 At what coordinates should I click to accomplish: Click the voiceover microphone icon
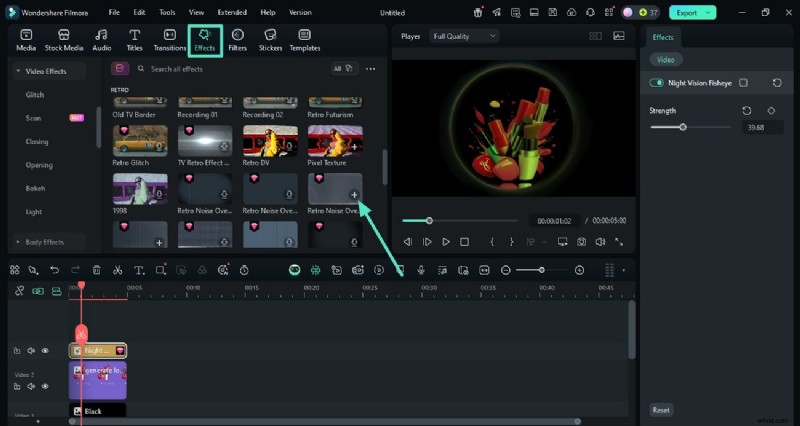tap(421, 270)
